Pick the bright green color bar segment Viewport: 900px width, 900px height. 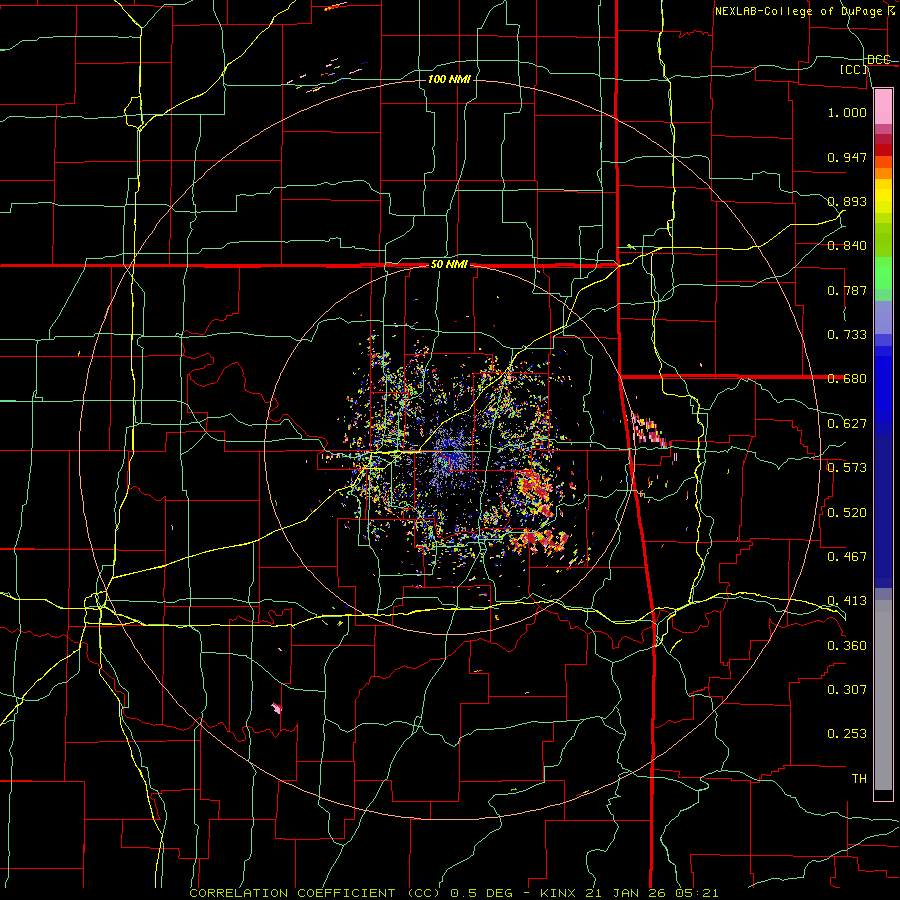click(883, 273)
